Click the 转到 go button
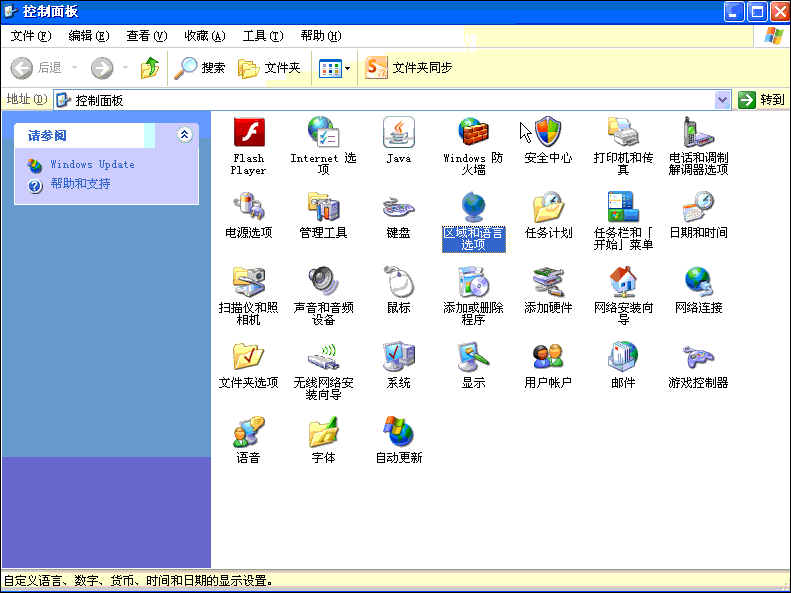The image size is (791, 593). [762, 100]
